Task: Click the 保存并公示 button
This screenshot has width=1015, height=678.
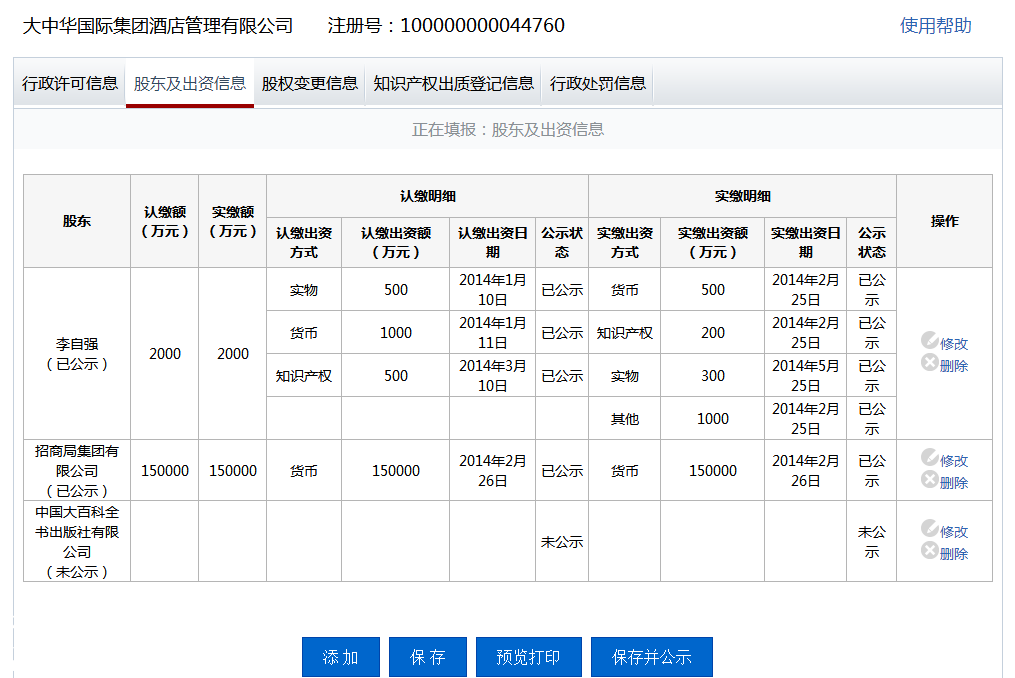Action: 652,657
